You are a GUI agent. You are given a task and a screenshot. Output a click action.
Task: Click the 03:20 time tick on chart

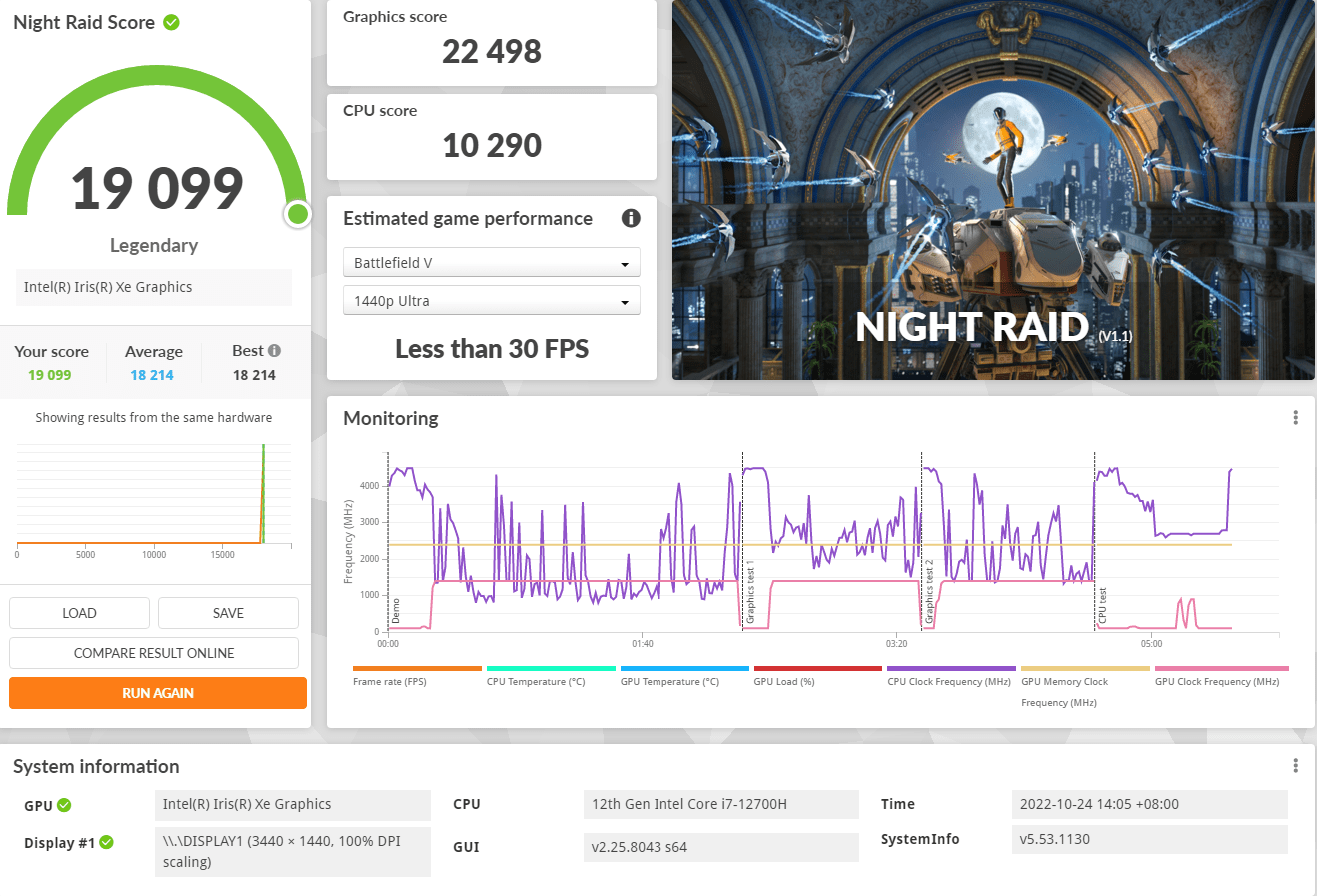[x=896, y=644]
